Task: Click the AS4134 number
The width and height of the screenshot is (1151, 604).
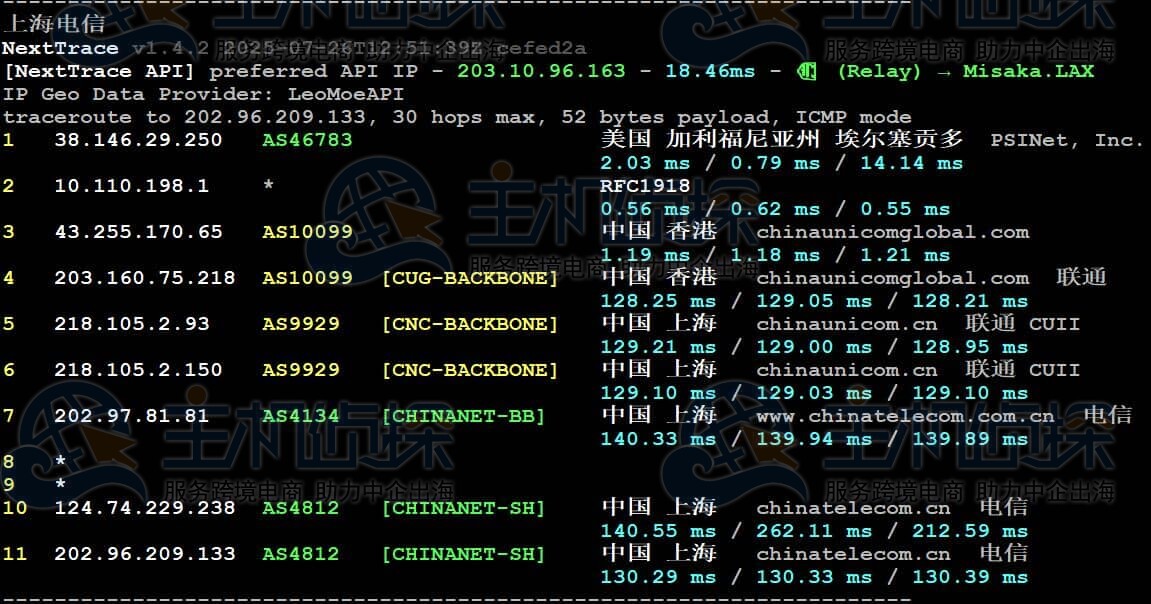Action: tap(301, 416)
